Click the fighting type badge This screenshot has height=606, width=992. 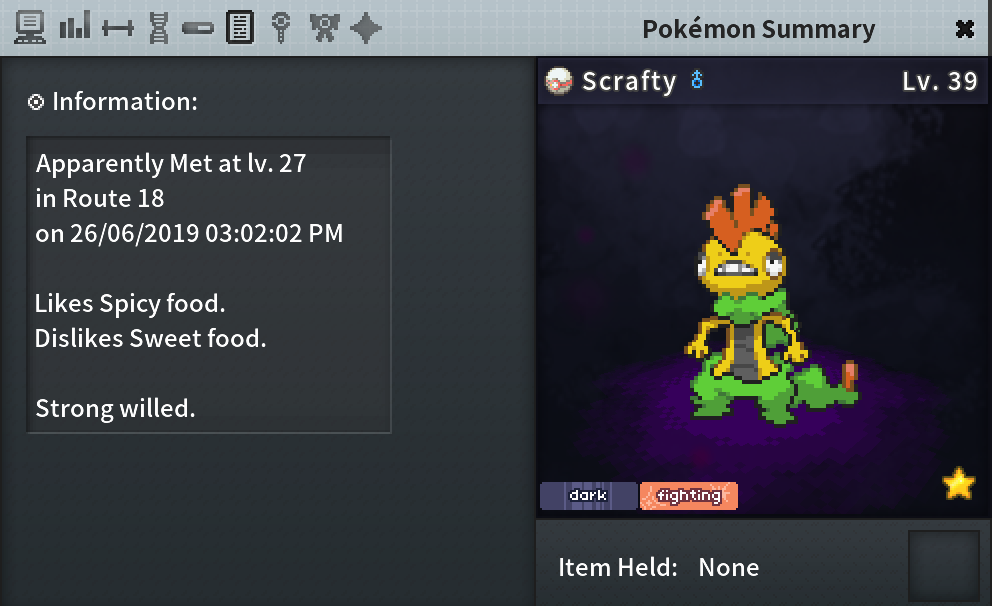click(689, 495)
